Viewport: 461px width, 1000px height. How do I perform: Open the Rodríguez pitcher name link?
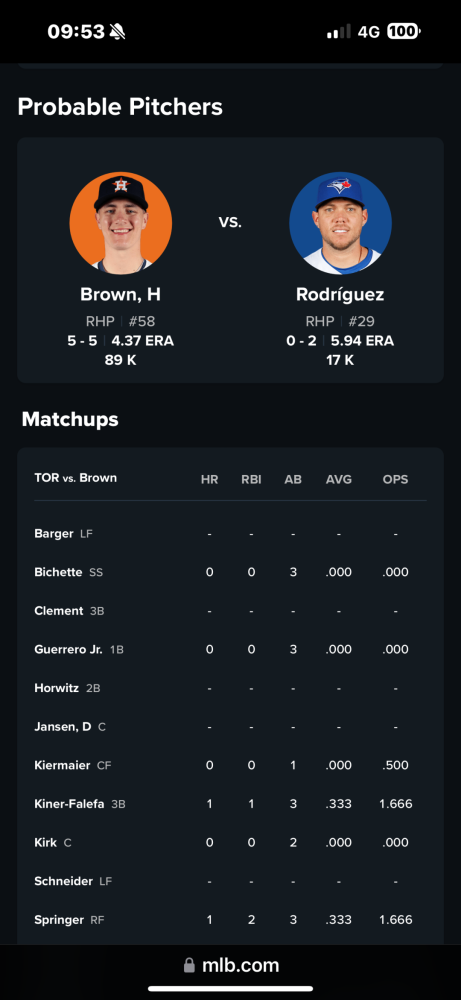340,295
